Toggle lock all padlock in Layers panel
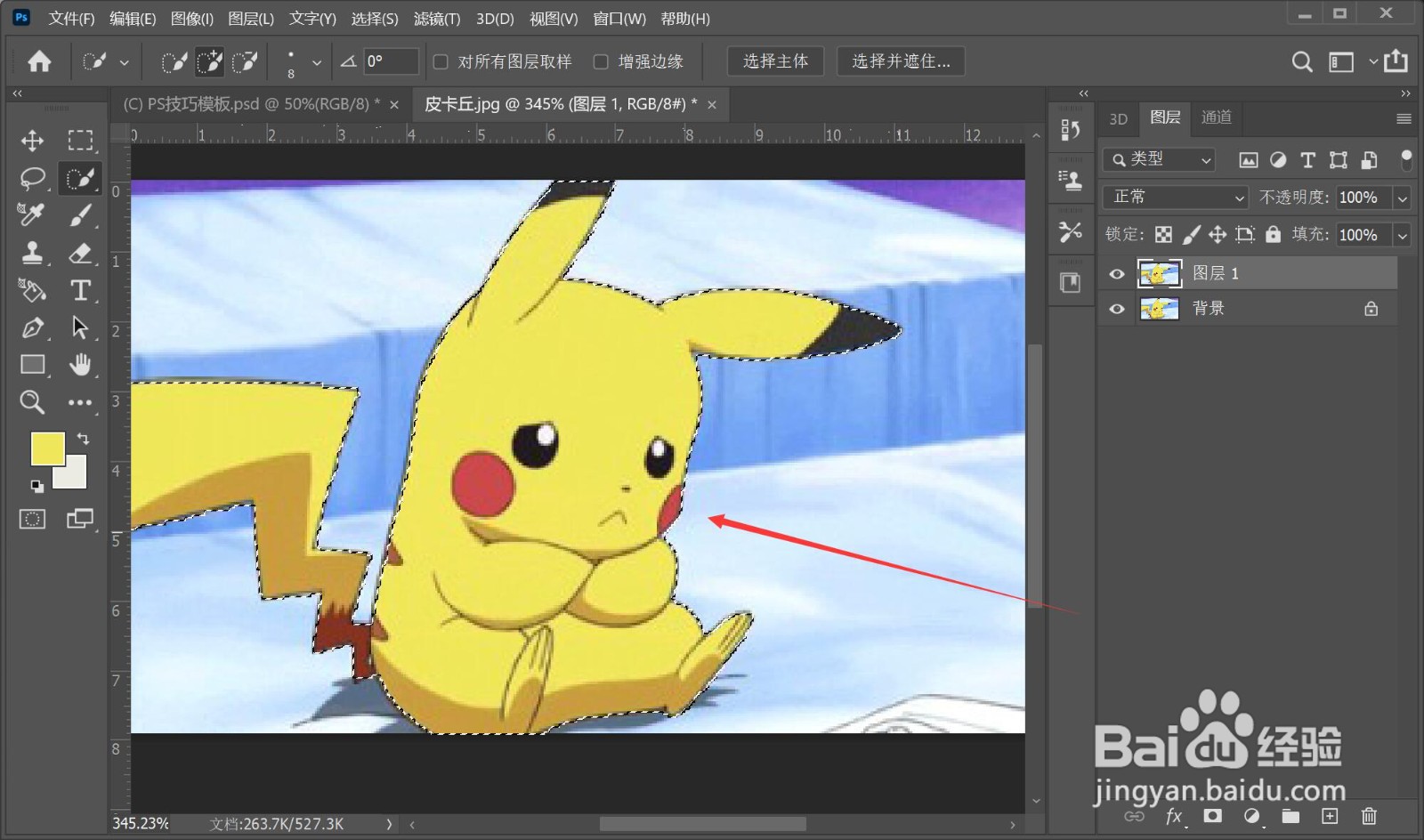This screenshot has height=840, width=1424. [1274, 234]
